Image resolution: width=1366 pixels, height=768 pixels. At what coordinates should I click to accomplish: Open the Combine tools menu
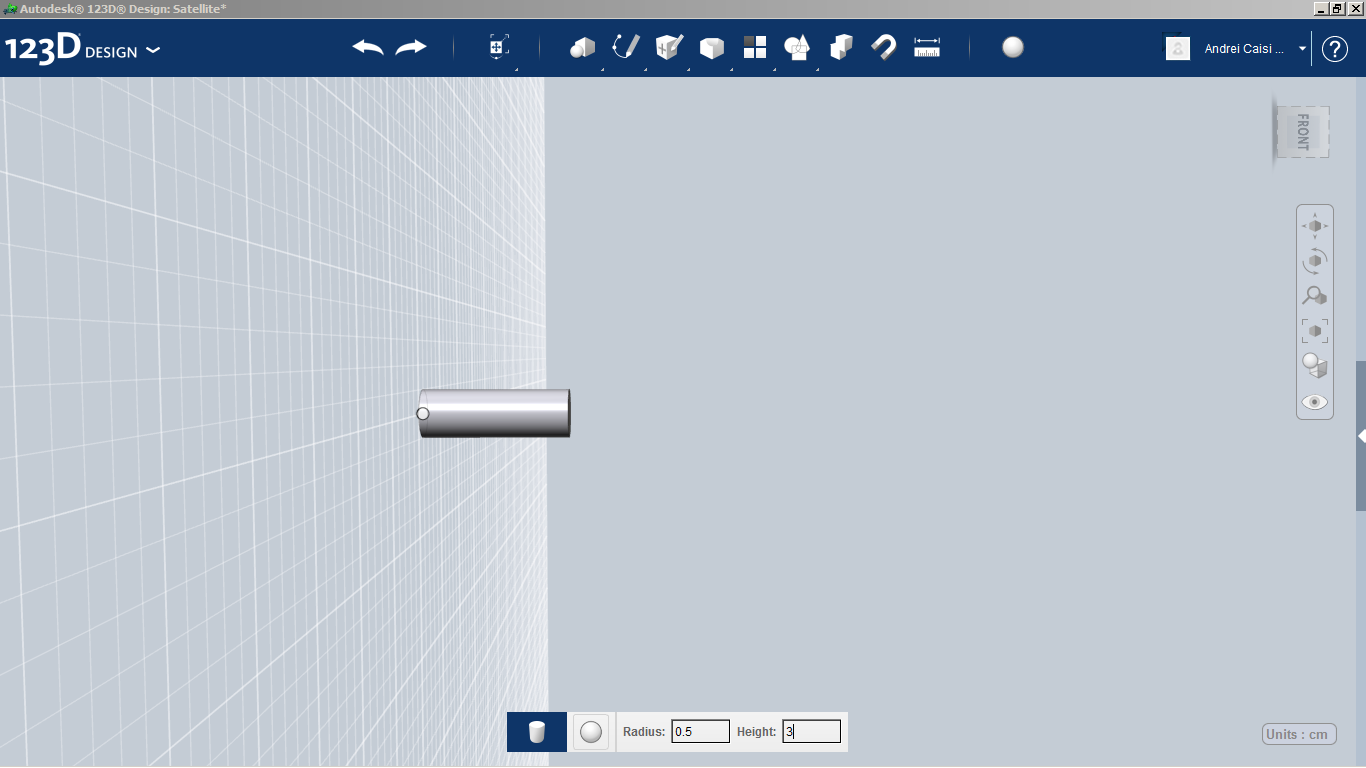click(841, 47)
